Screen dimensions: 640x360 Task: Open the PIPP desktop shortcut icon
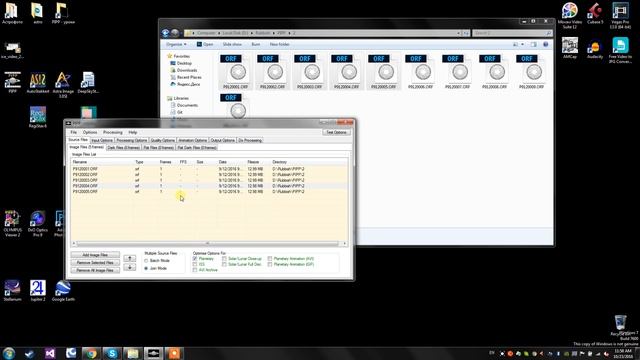point(12,81)
